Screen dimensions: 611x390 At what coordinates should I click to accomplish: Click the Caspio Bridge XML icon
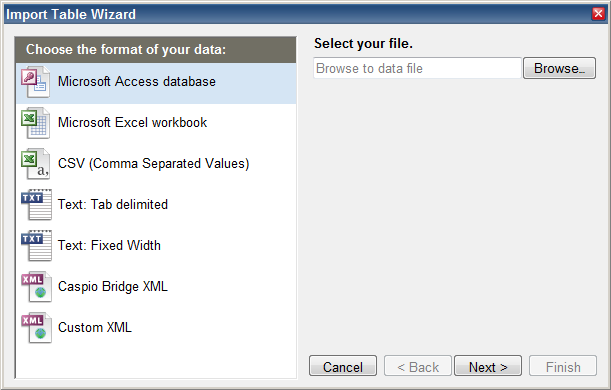(x=36, y=287)
